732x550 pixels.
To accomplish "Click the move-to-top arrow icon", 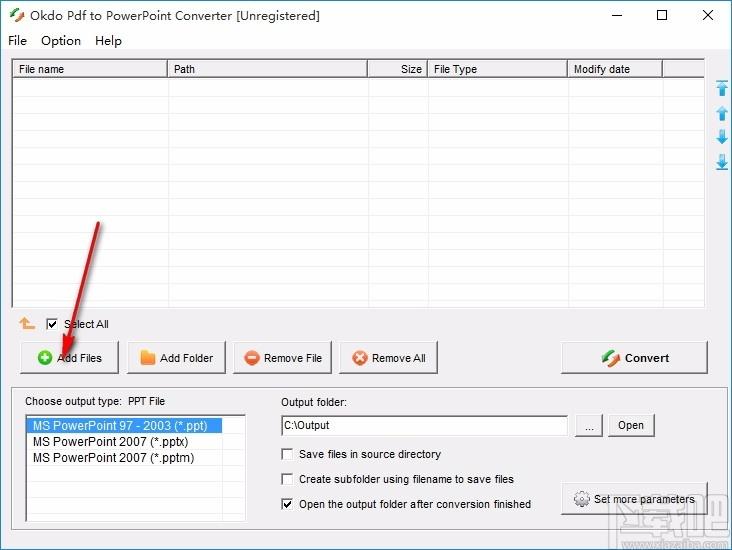I will pos(722,88).
